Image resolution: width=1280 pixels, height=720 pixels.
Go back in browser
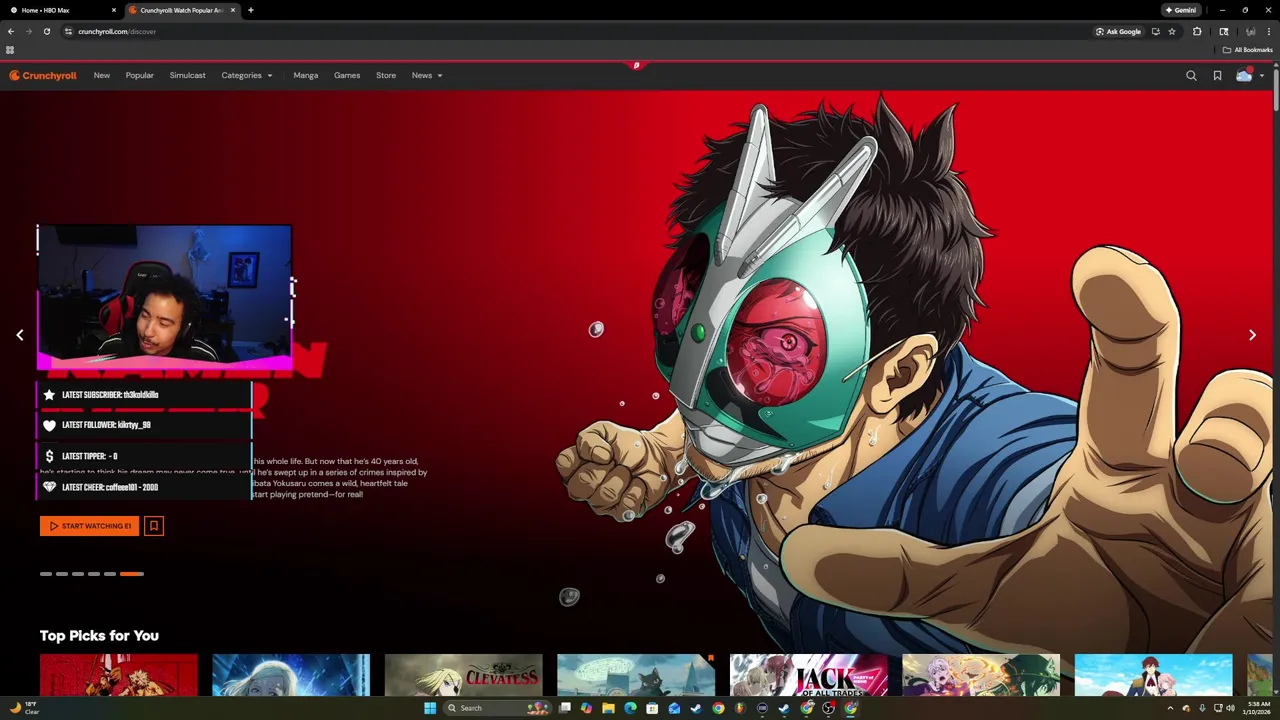pos(11,31)
